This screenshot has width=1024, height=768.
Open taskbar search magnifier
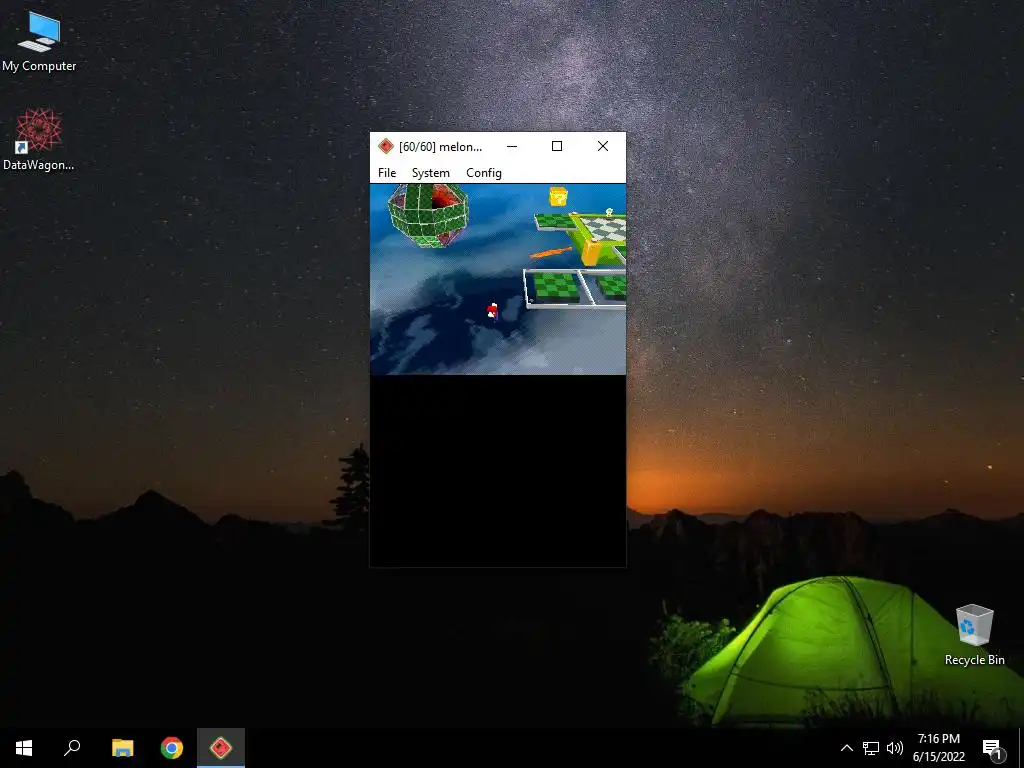(x=72, y=748)
